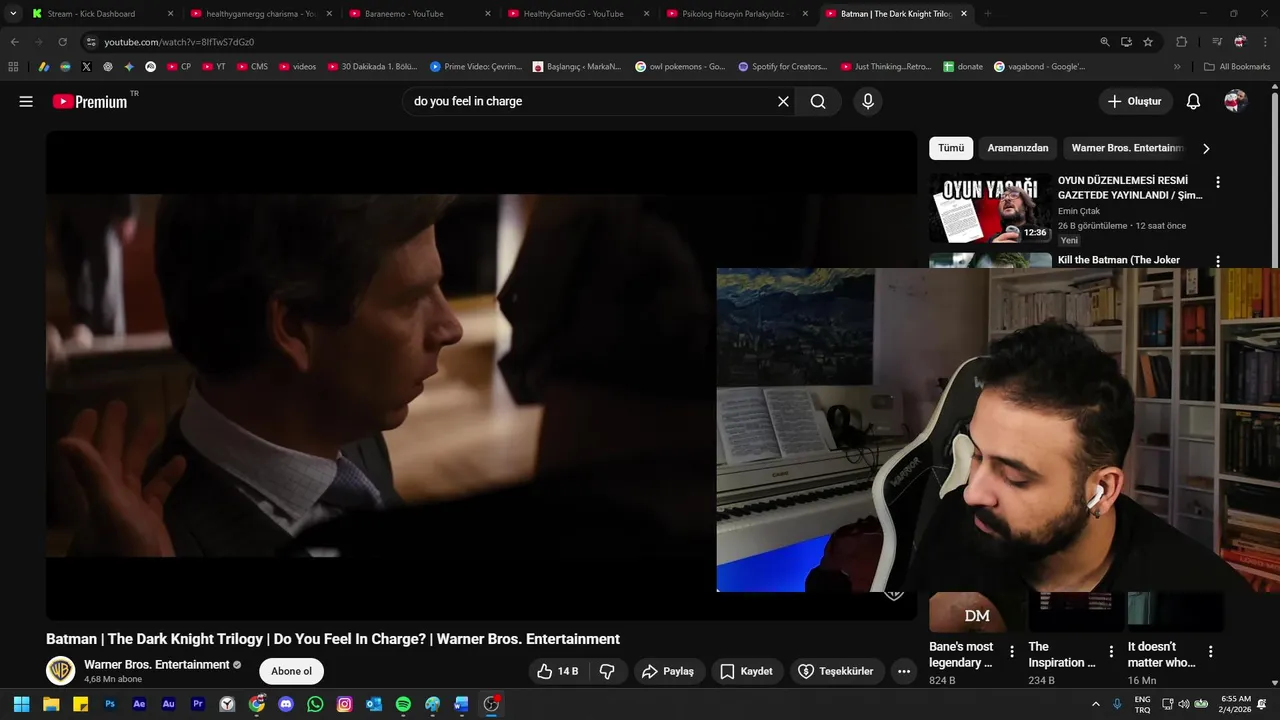Clear the search query with X

[x=783, y=101]
